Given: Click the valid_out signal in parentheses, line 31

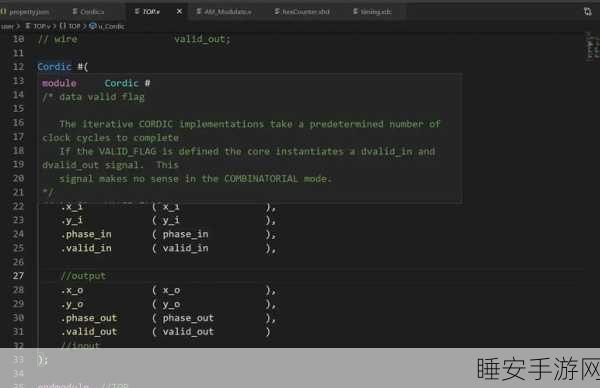Looking at the screenshot, I should (x=188, y=332).
